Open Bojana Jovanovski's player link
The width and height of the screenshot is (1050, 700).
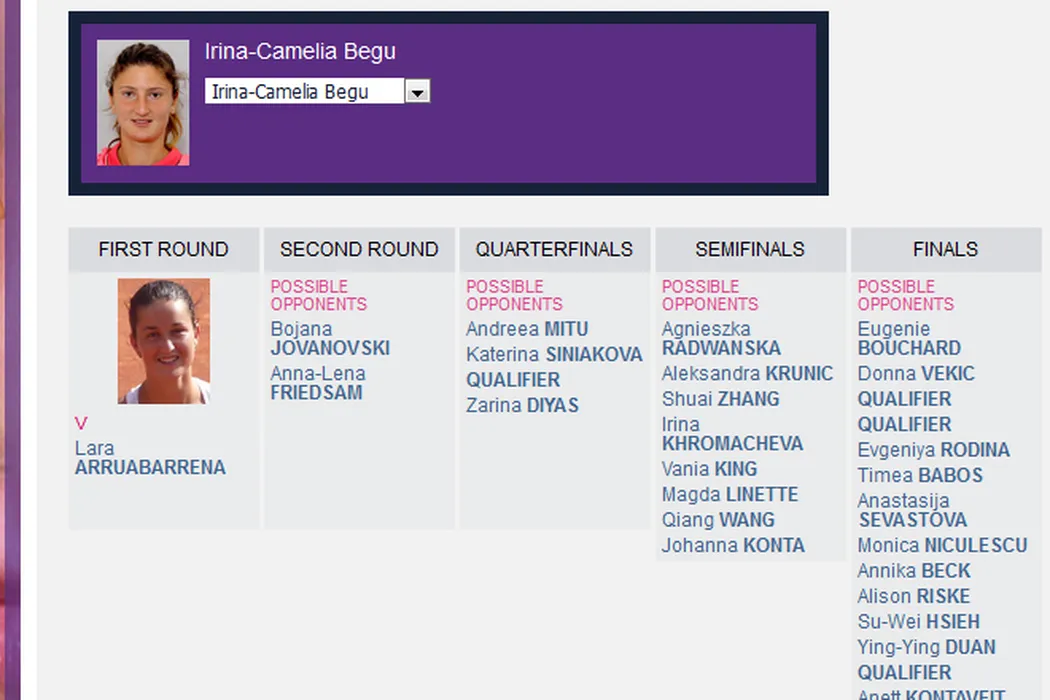coord(330,339)
